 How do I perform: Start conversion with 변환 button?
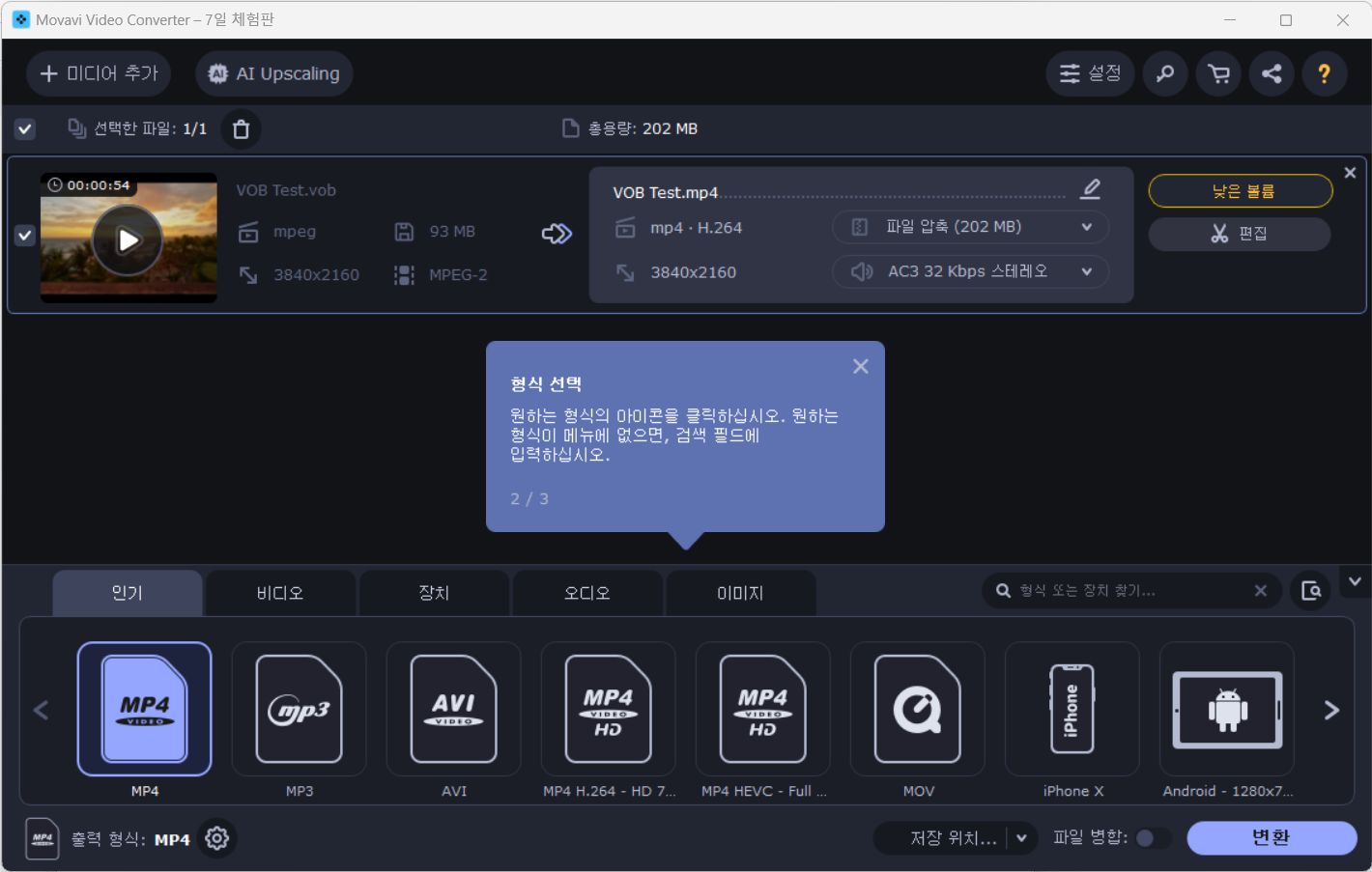pyautogui.click(x=1272, y=838)
